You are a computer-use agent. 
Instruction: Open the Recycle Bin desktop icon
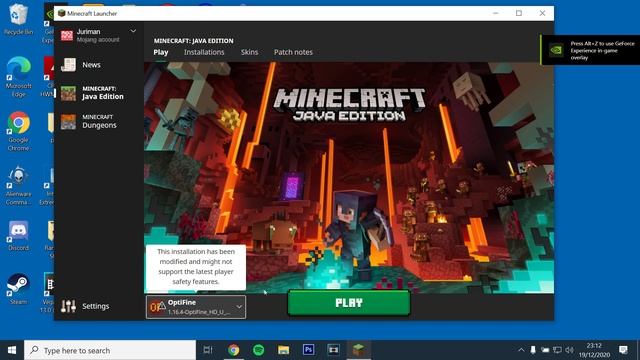(x=18, y=19)
